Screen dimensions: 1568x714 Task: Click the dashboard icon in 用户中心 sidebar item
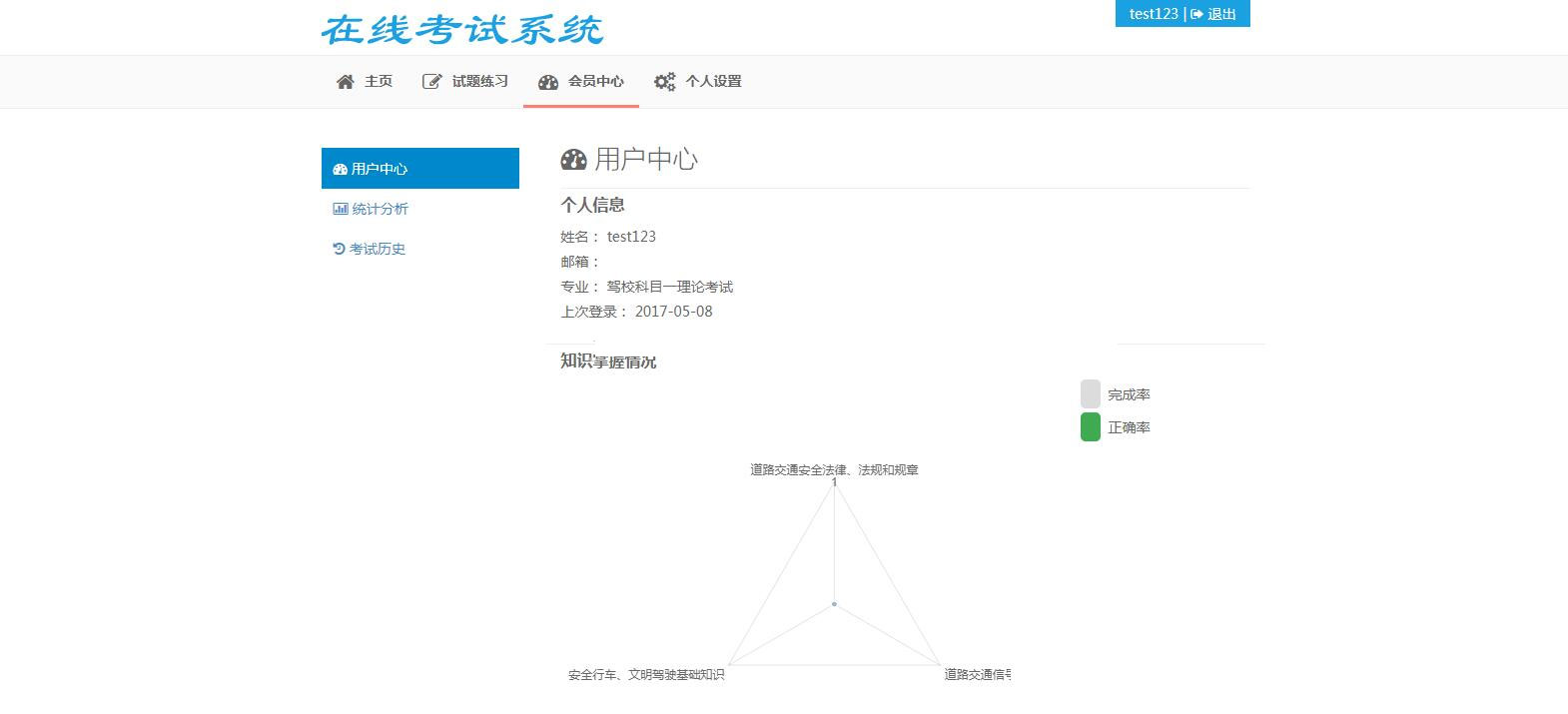coord(340,169)
